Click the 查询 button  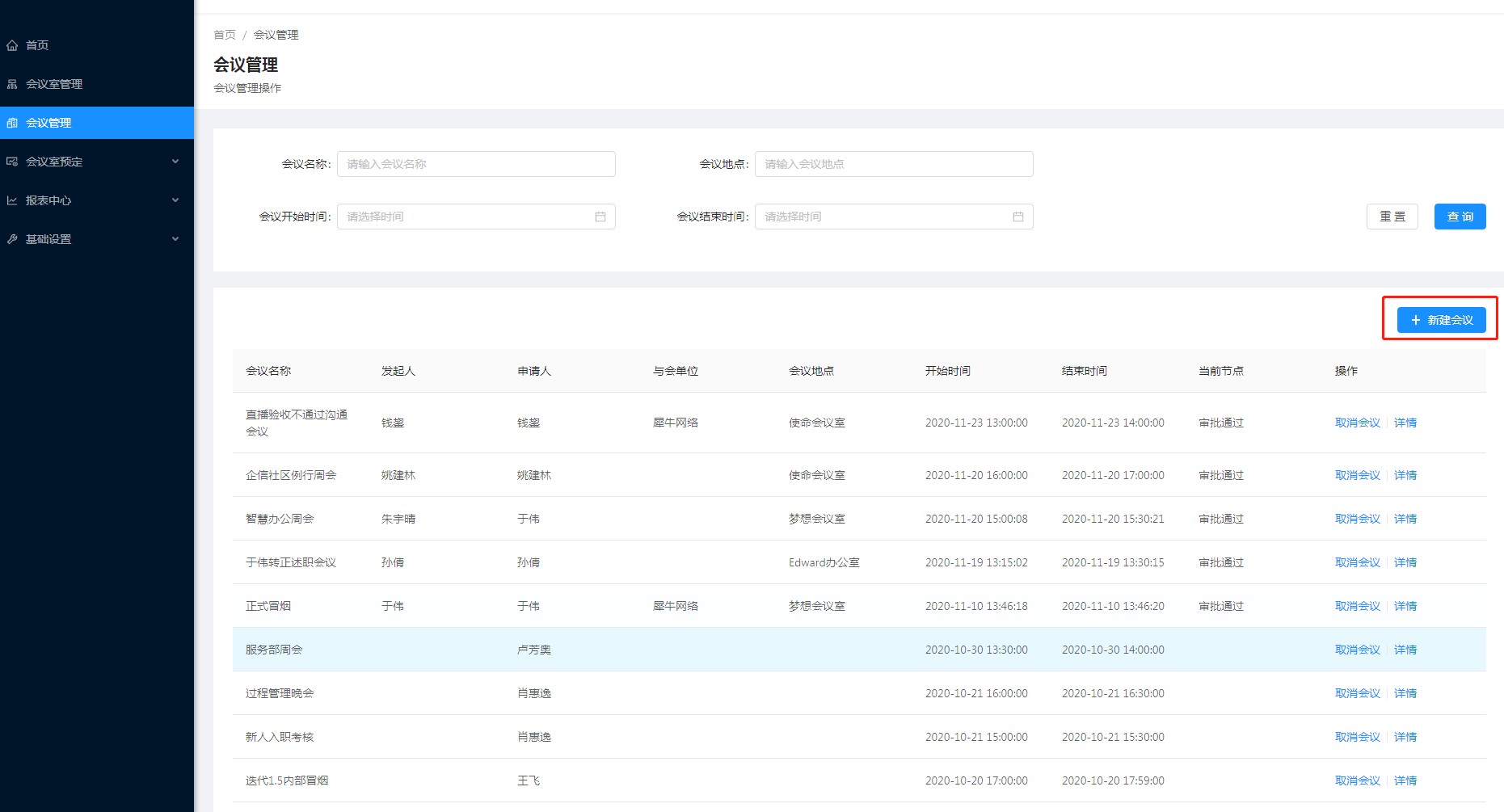click(1460, 217)
